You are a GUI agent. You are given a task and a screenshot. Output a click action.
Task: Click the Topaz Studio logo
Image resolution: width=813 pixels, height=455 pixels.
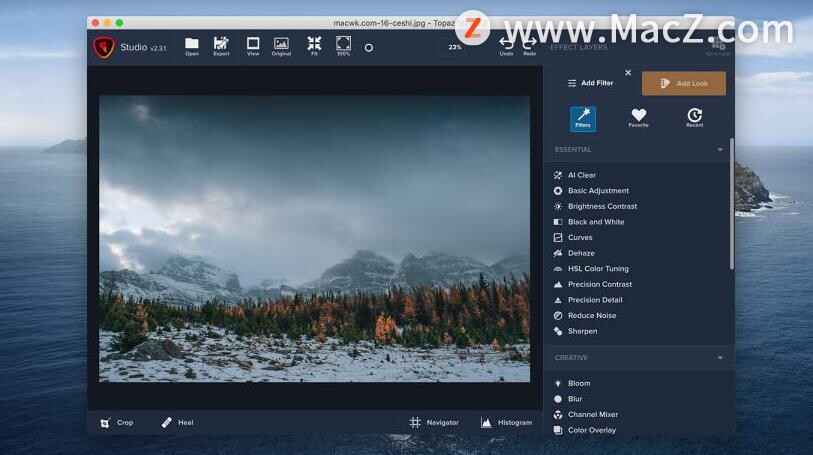[x=104, y=47]
